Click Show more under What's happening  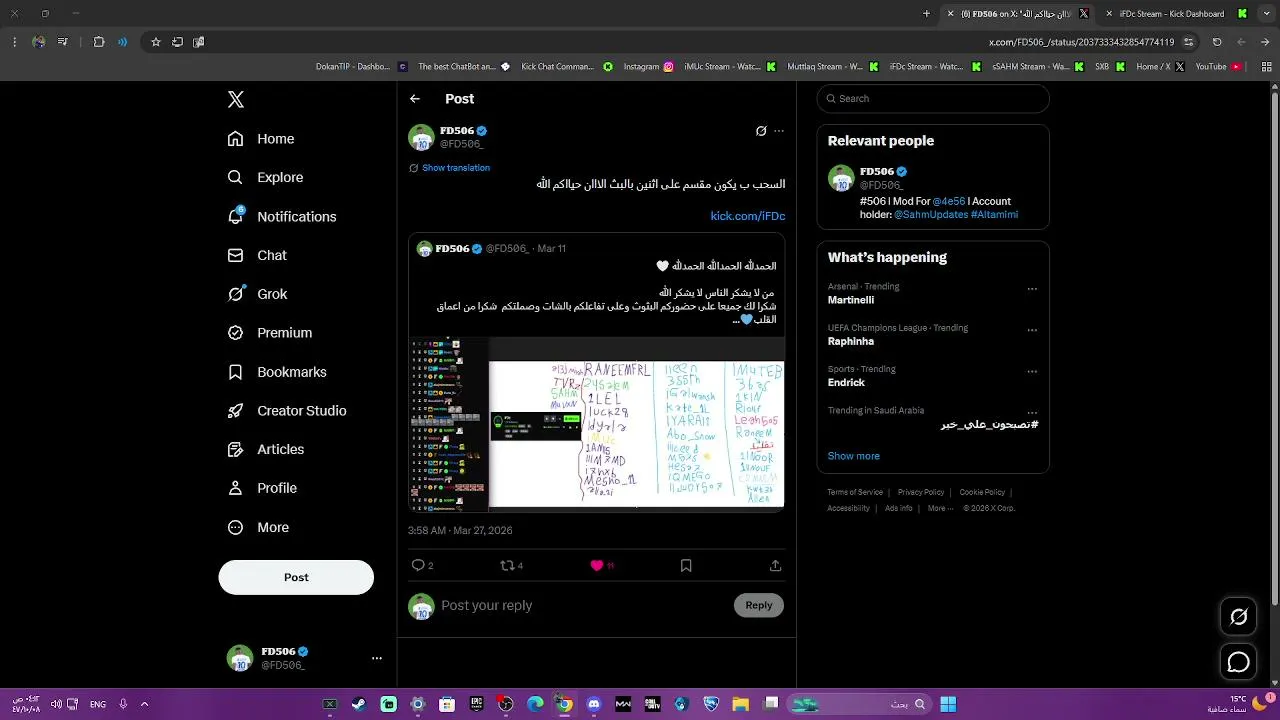click(854, 456)
